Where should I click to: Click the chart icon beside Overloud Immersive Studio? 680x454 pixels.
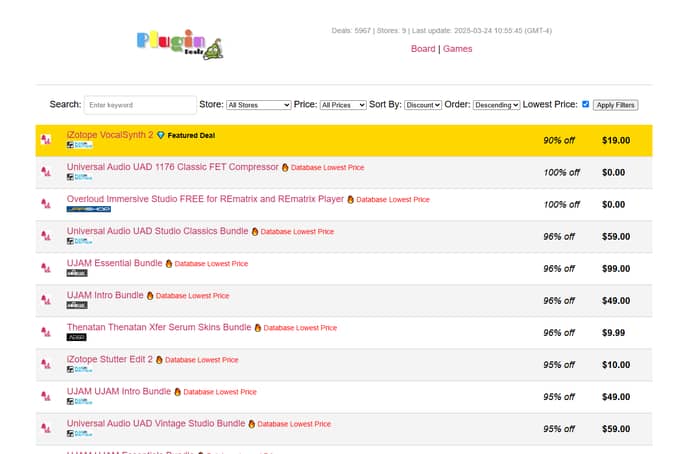pyautogui.click(x=46, y=204)
